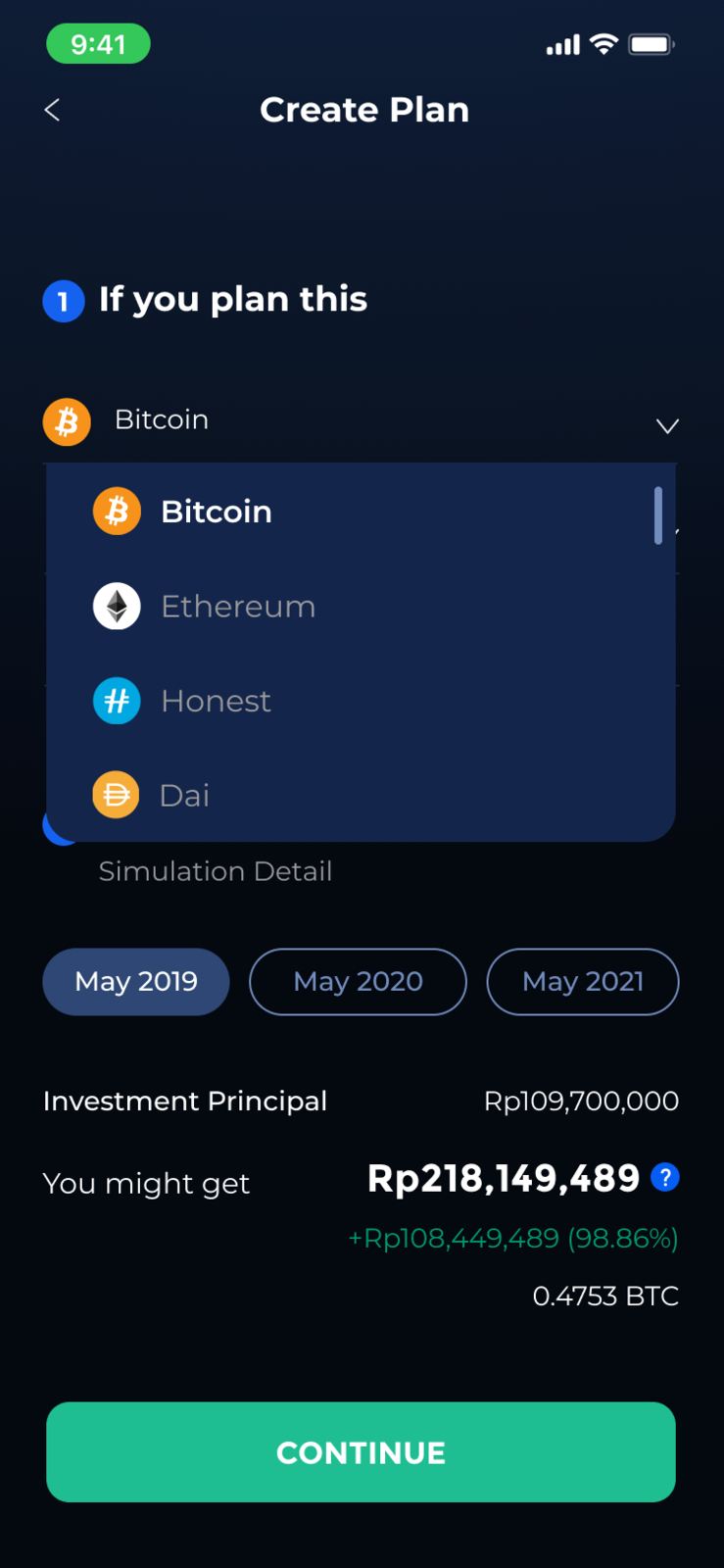Pick Honest from the coin list
The image size is (724, 1568).
[x=217, y=702]
